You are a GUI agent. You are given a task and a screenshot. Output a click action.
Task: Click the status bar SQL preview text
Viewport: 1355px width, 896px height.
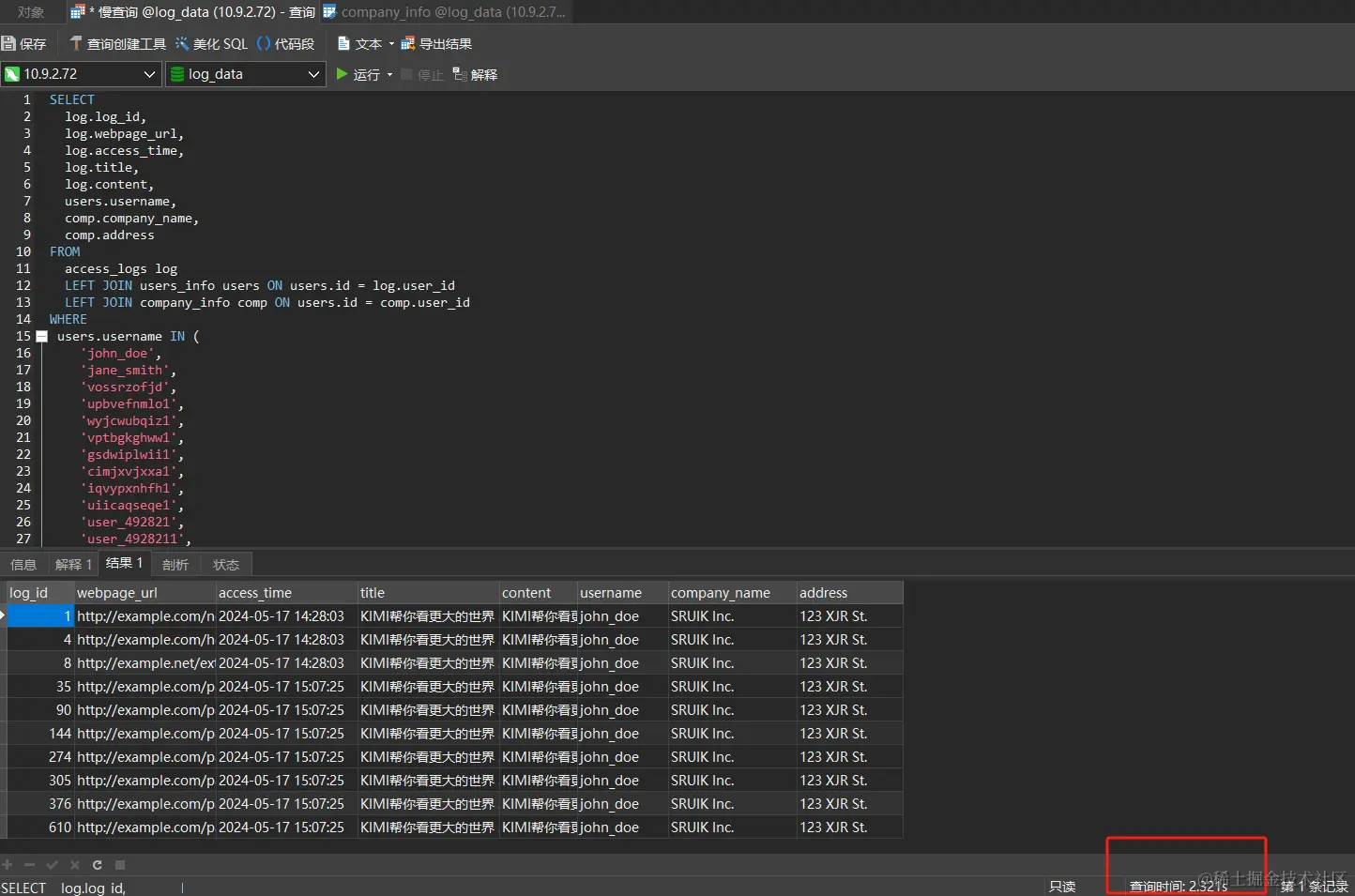[63, 888]
